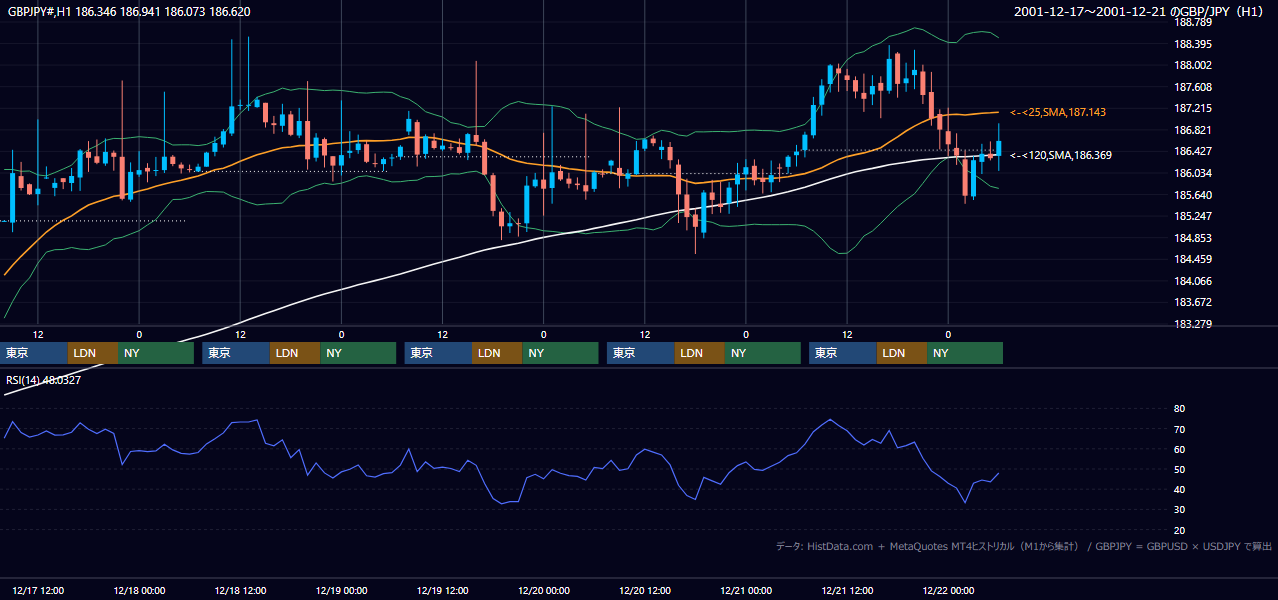Click the 12/21 12:00 time label
Screen dimensions: 1278x600
coord(847,591)
